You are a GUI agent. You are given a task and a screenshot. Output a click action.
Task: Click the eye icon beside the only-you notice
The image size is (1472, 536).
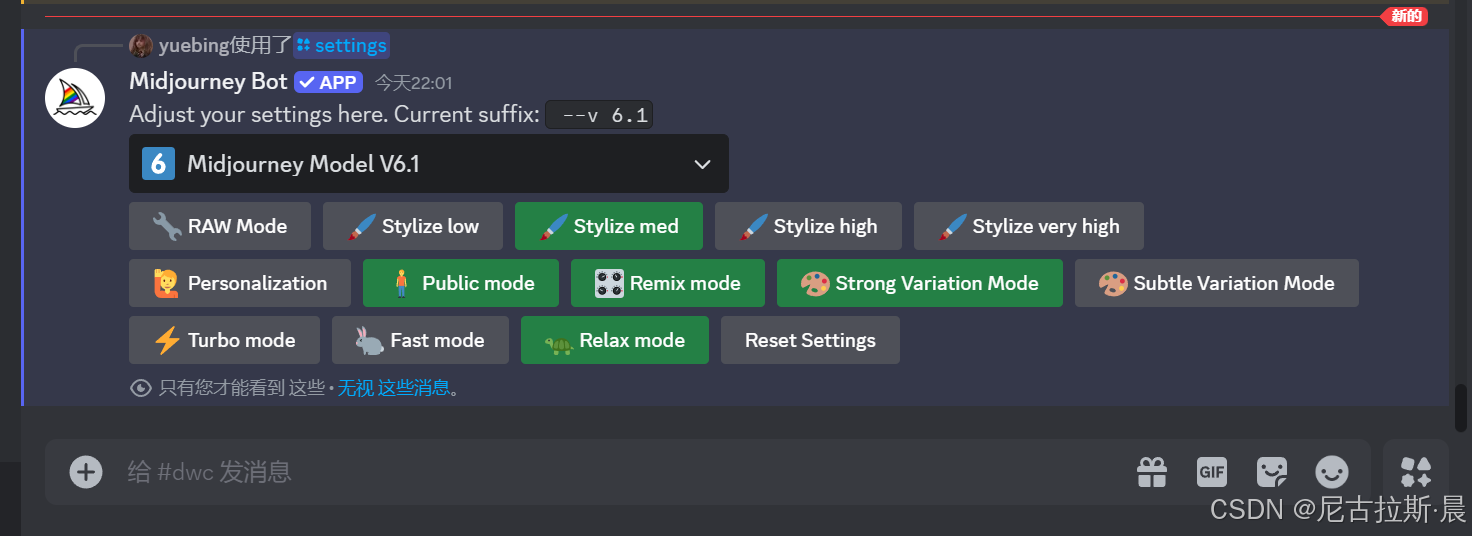tap(141, 388)
